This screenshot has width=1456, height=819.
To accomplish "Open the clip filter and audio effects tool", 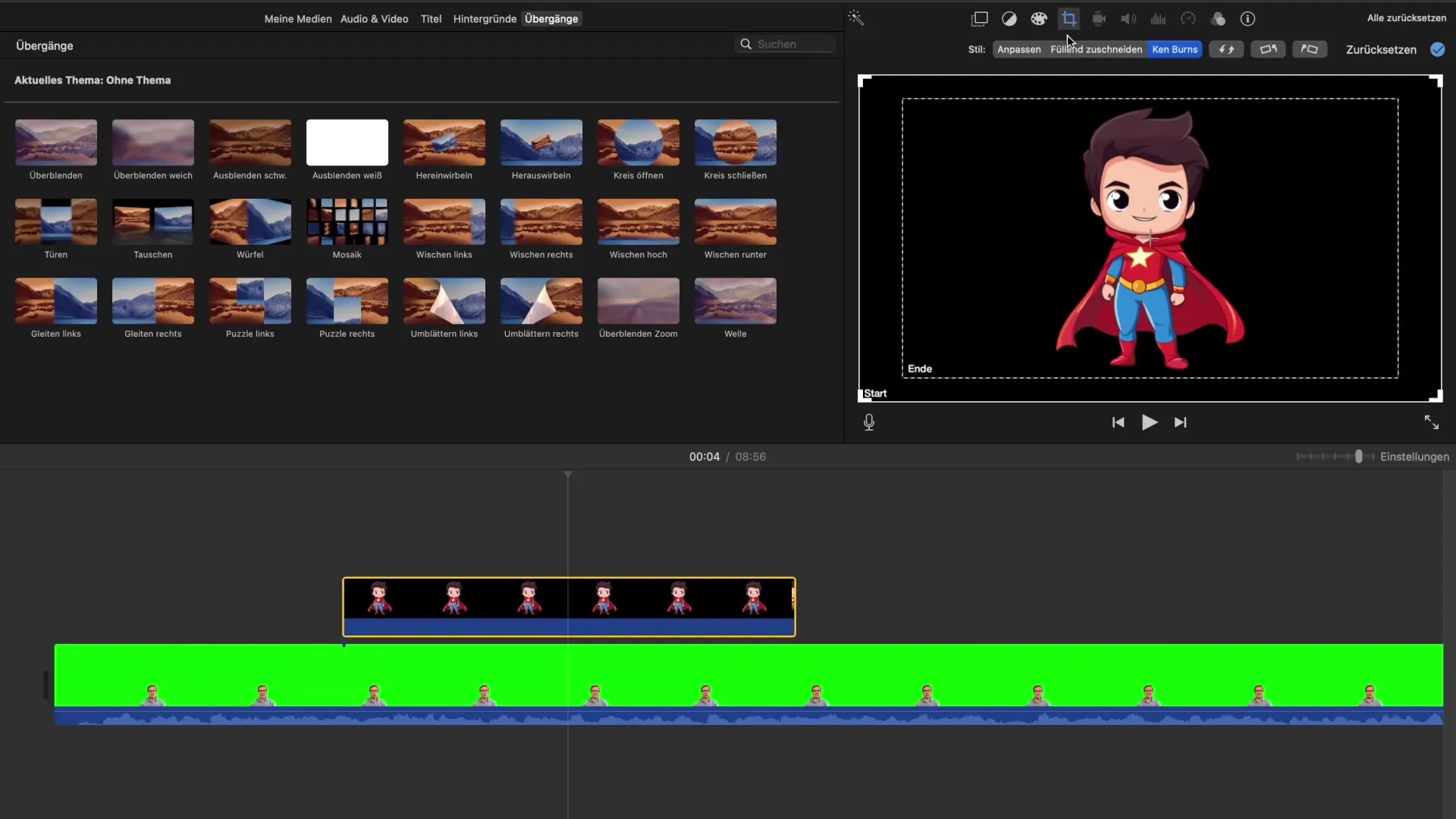I will 1218,19.
